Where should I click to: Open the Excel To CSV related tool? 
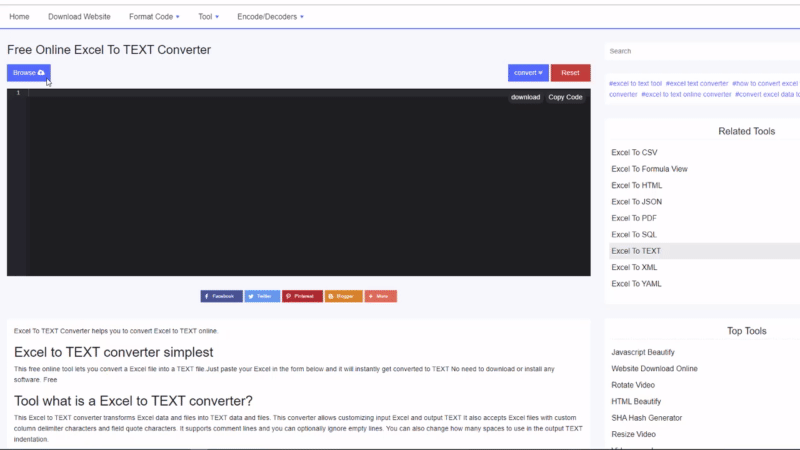point(634,152)
